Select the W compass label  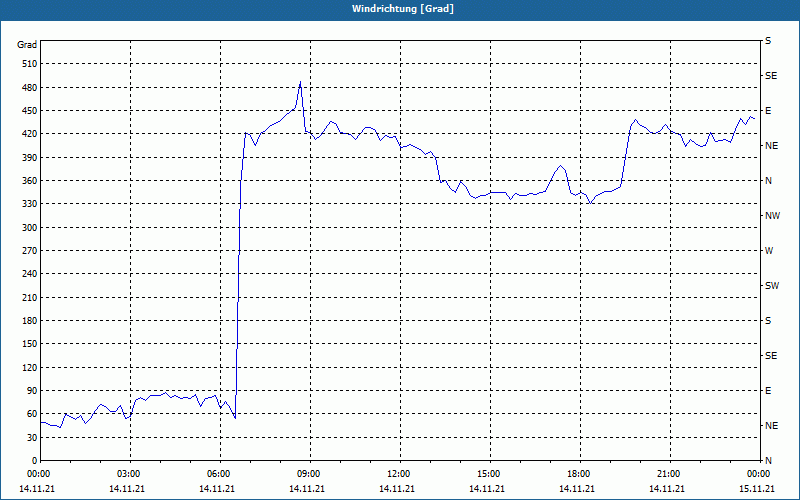tap(769, 251)
